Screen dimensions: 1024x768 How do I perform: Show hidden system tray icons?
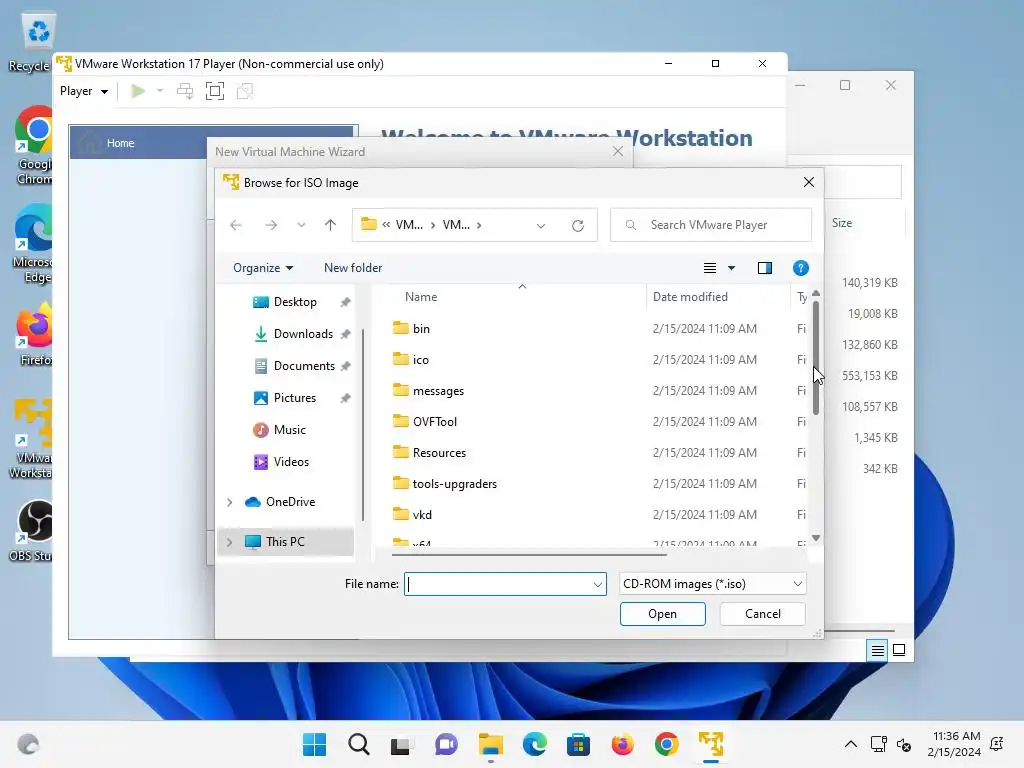click(x=850, y=744)
